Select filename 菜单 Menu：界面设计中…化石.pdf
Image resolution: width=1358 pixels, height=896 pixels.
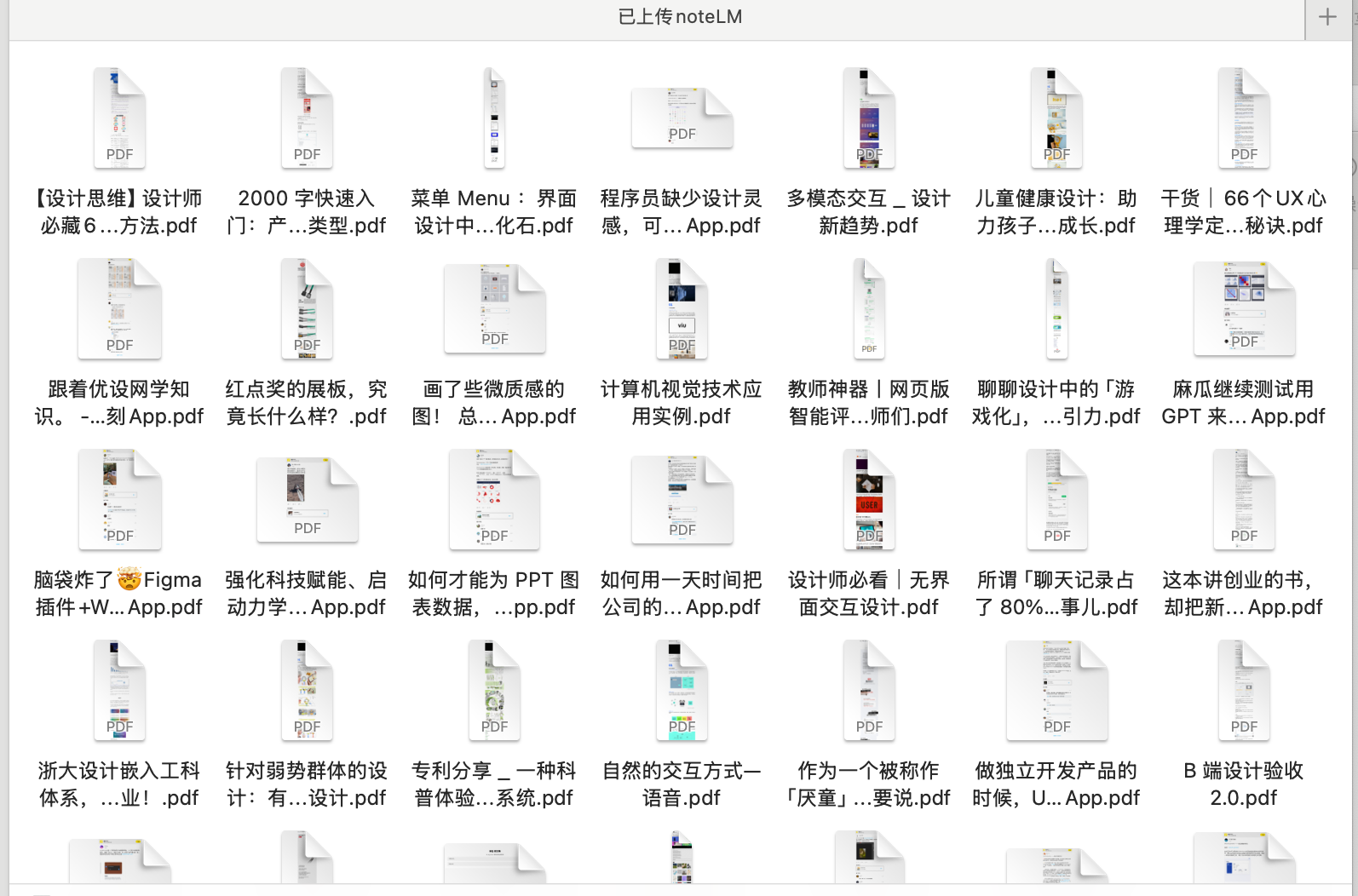point(494,212)
